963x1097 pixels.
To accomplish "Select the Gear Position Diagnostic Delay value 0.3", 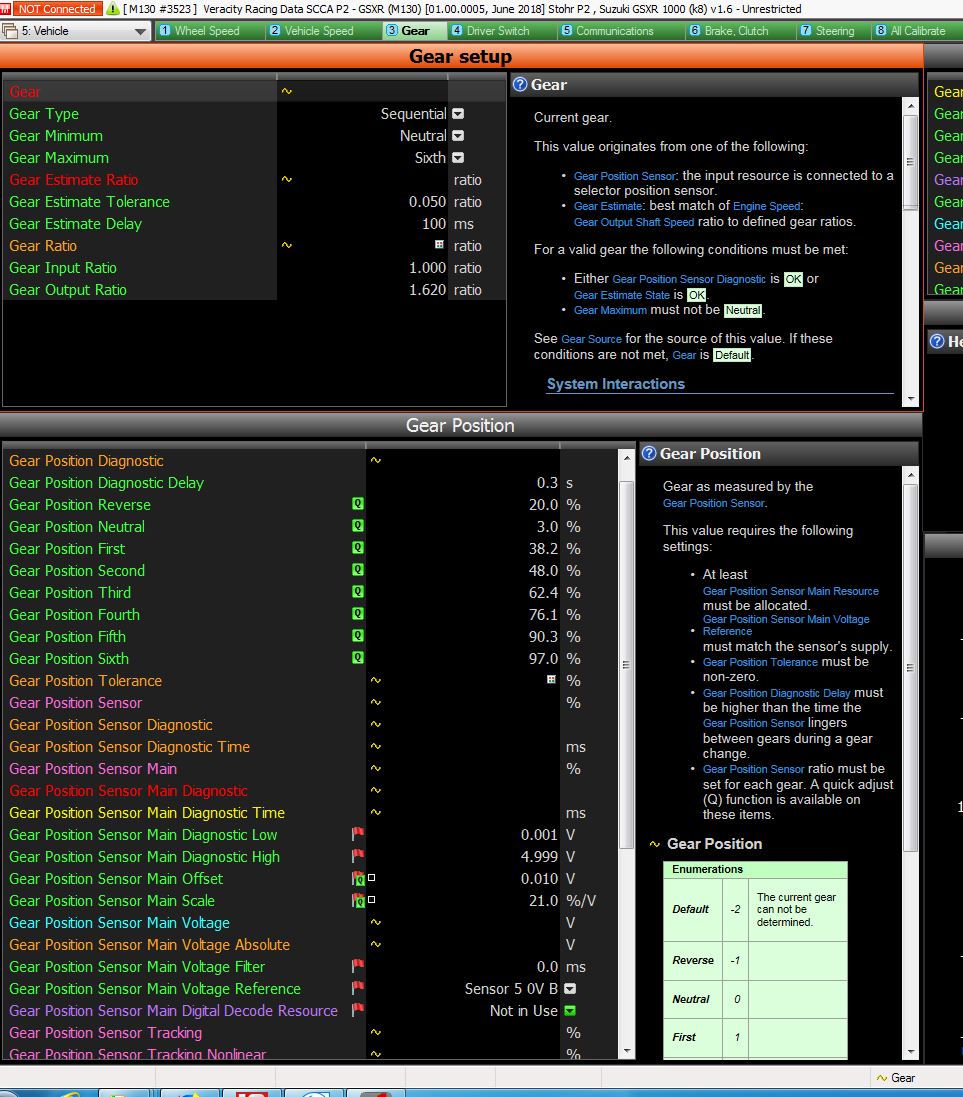I will click(x=547, y=483).
